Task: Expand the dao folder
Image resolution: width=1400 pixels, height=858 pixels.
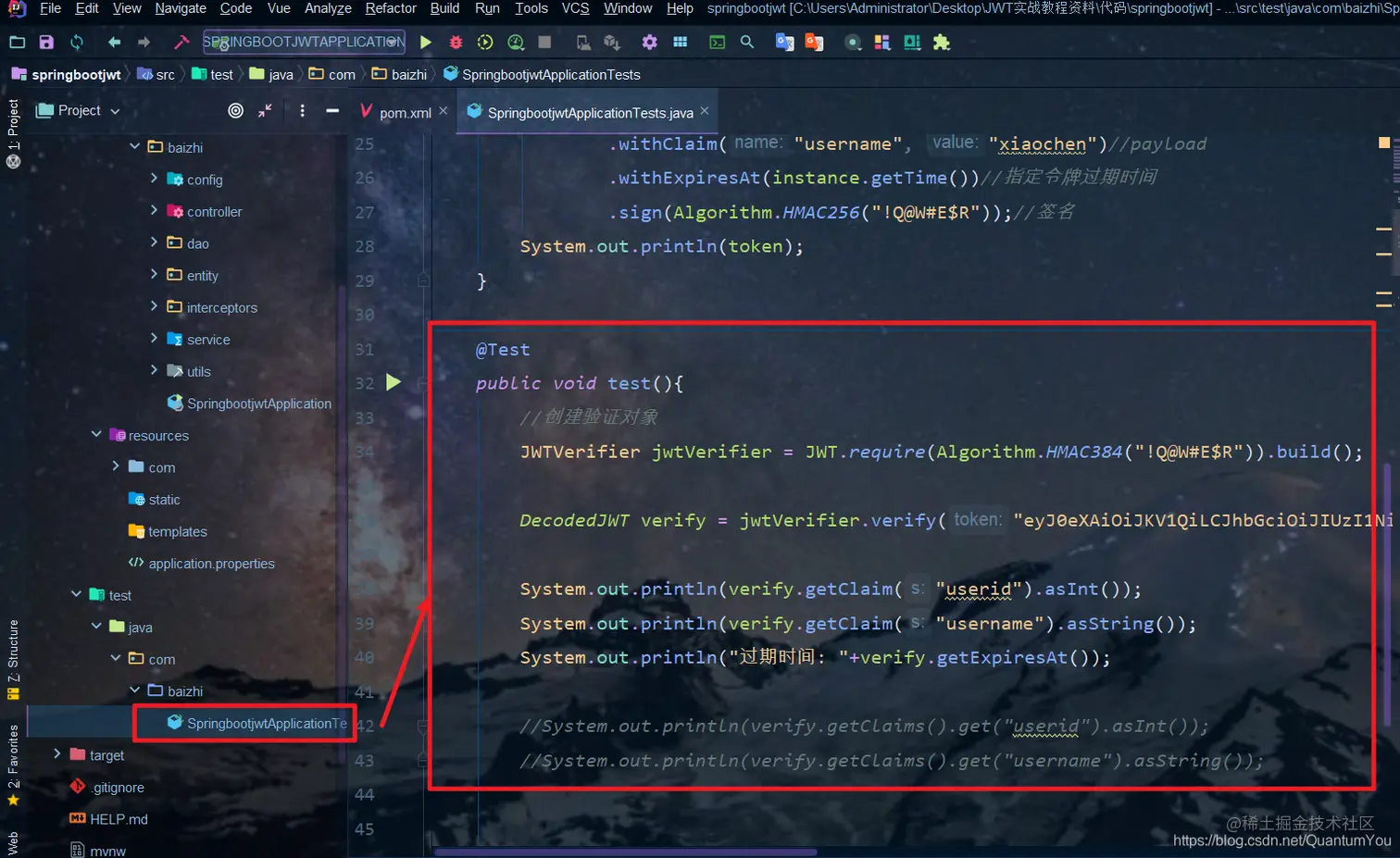Action: point(154,242)
